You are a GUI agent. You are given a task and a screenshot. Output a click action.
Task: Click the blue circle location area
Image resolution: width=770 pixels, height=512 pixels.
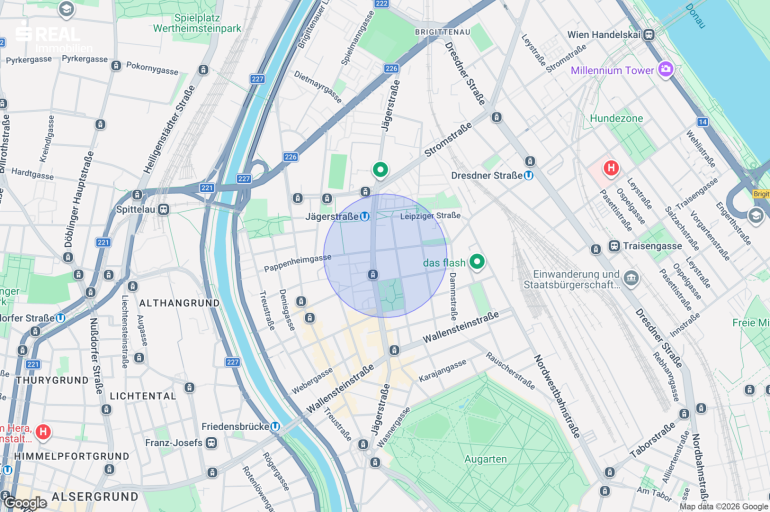point(385,255)
